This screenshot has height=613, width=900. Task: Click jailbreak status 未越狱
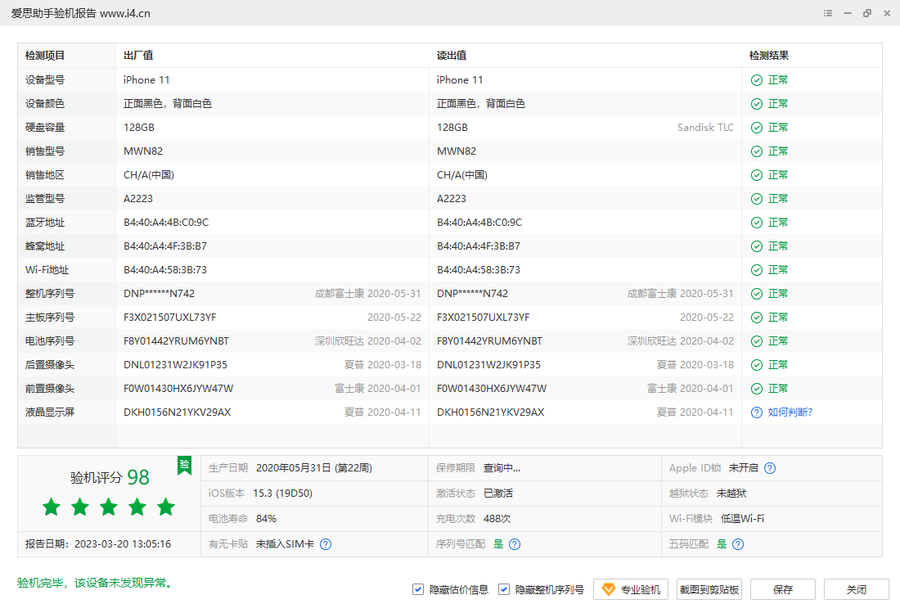click(x=731, y=494)
